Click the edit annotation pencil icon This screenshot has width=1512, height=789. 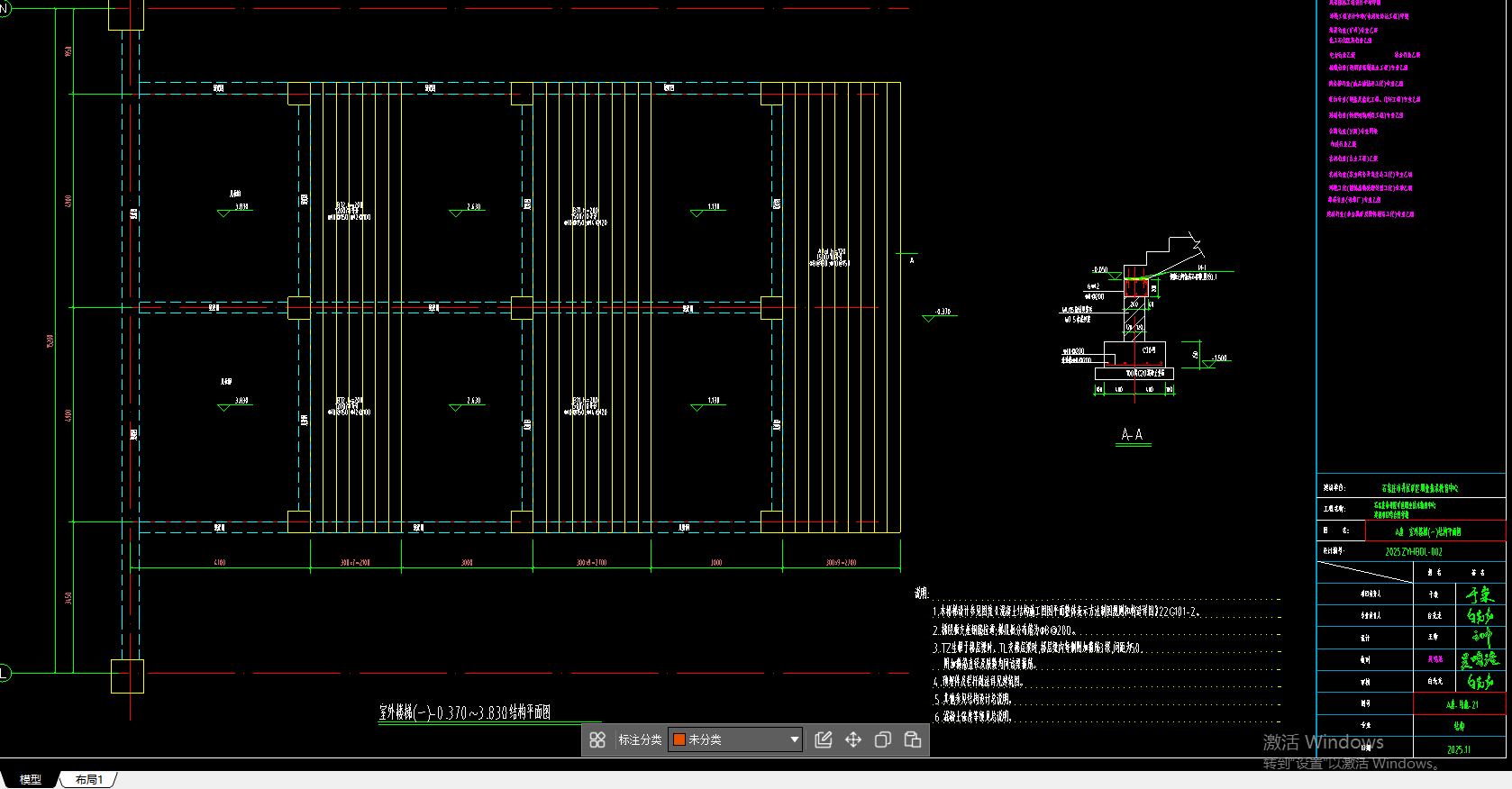(823, 739)
